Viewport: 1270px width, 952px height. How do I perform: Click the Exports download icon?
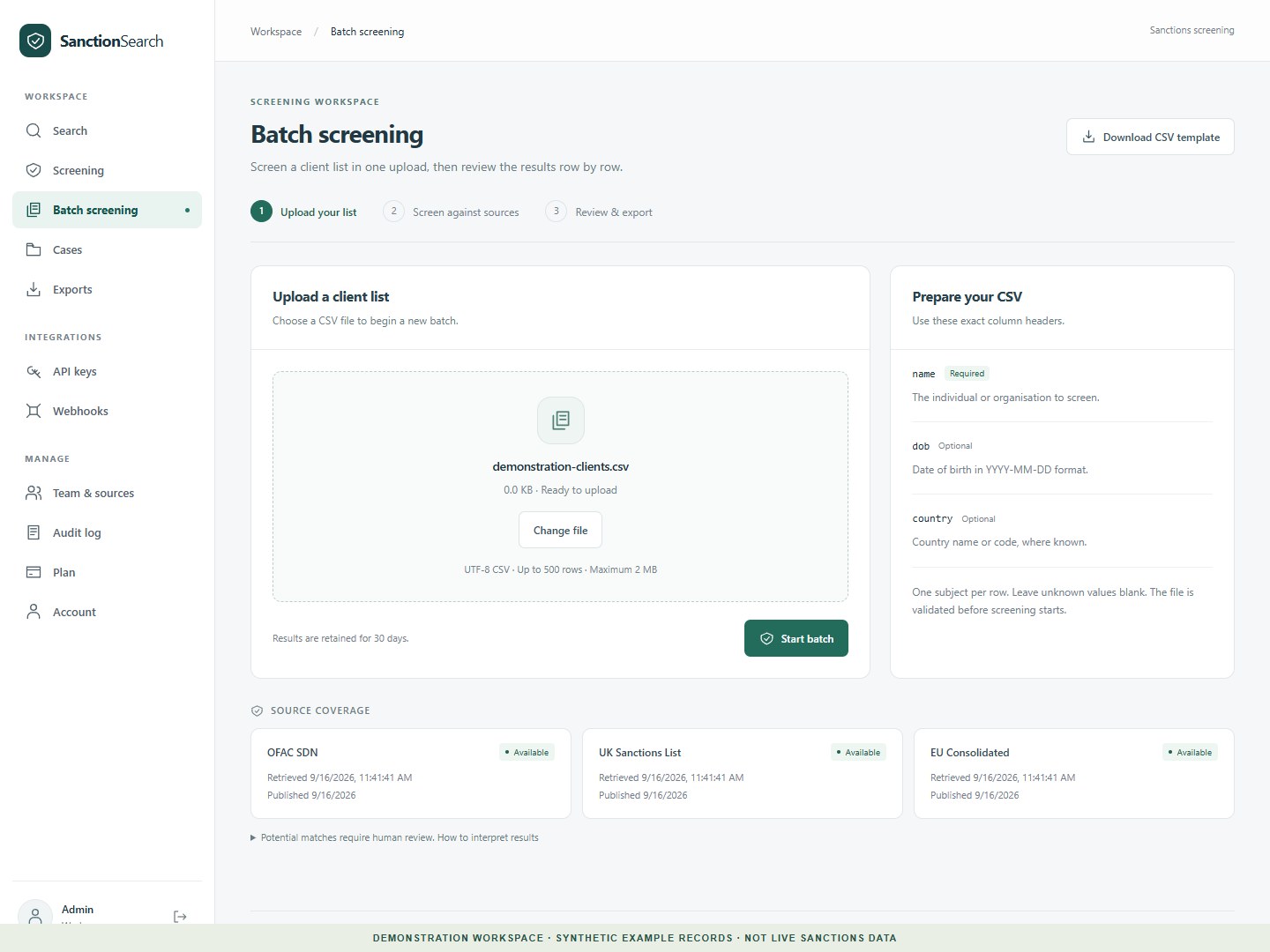34,289
